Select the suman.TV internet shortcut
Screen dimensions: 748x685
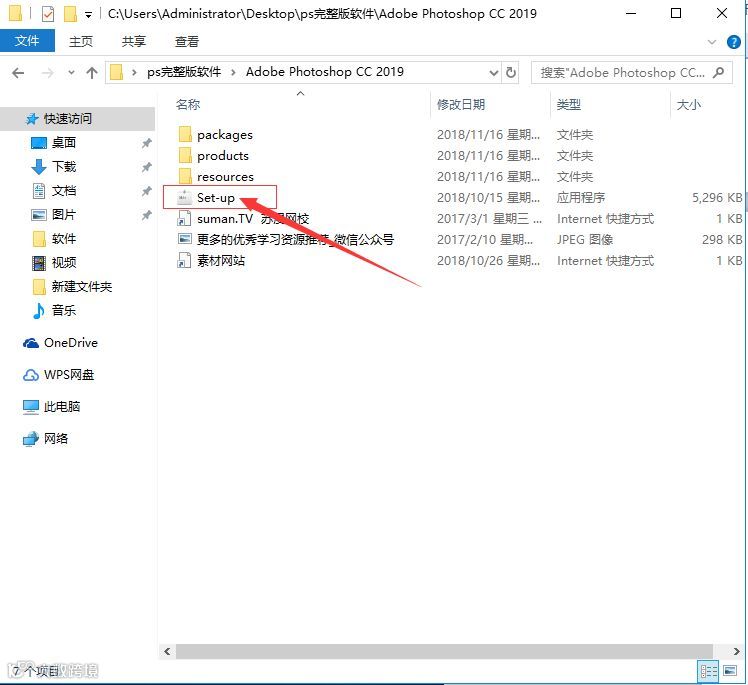coord(253,219)
